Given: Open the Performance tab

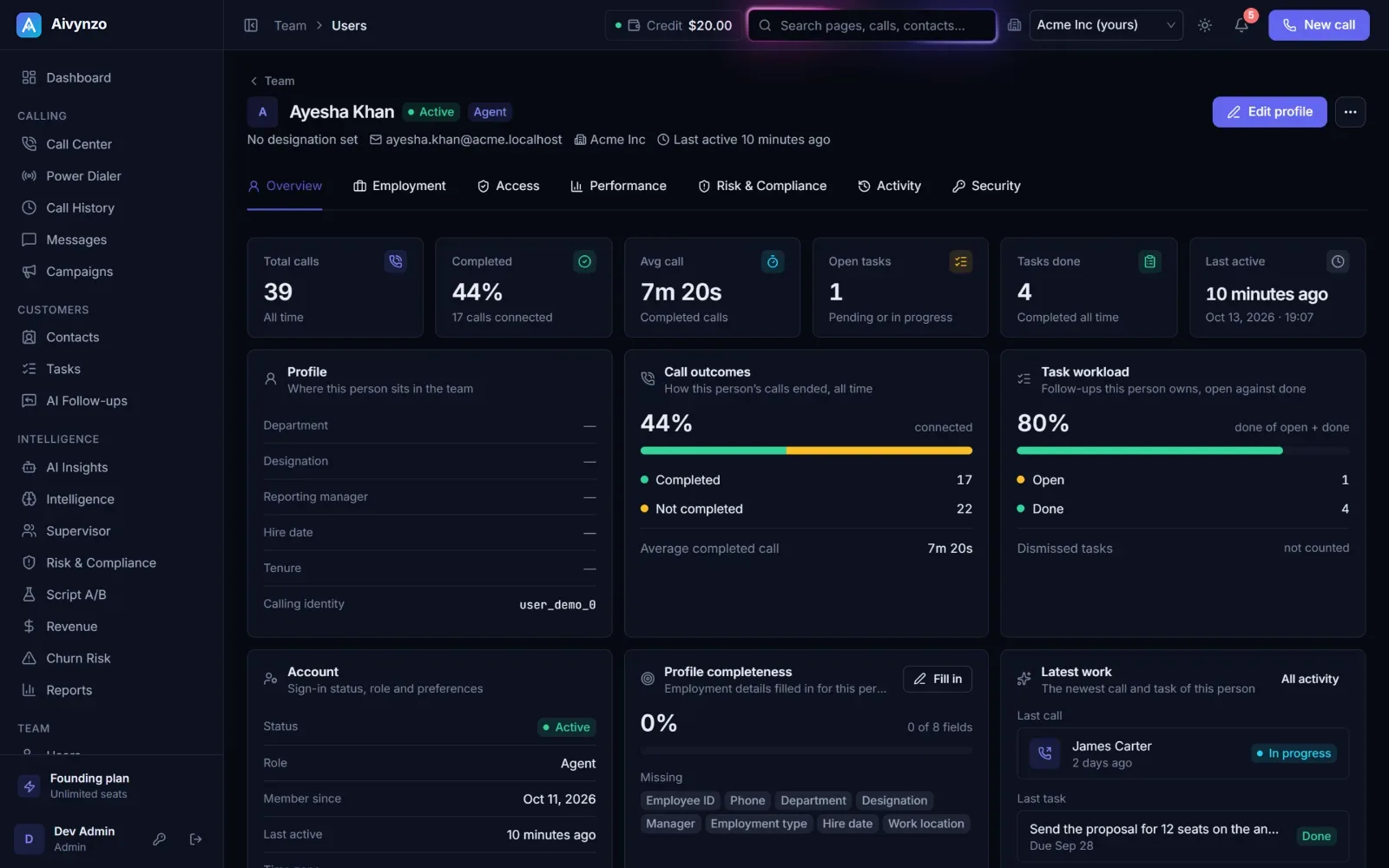Looking at the screenshot, I should [x=618, y=186].
